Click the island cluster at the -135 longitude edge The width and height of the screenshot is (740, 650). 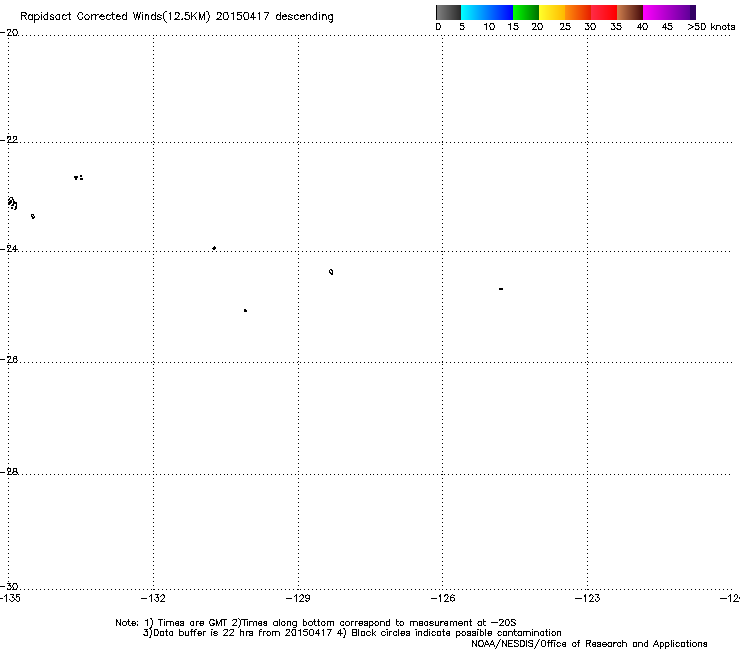(12, 203)
